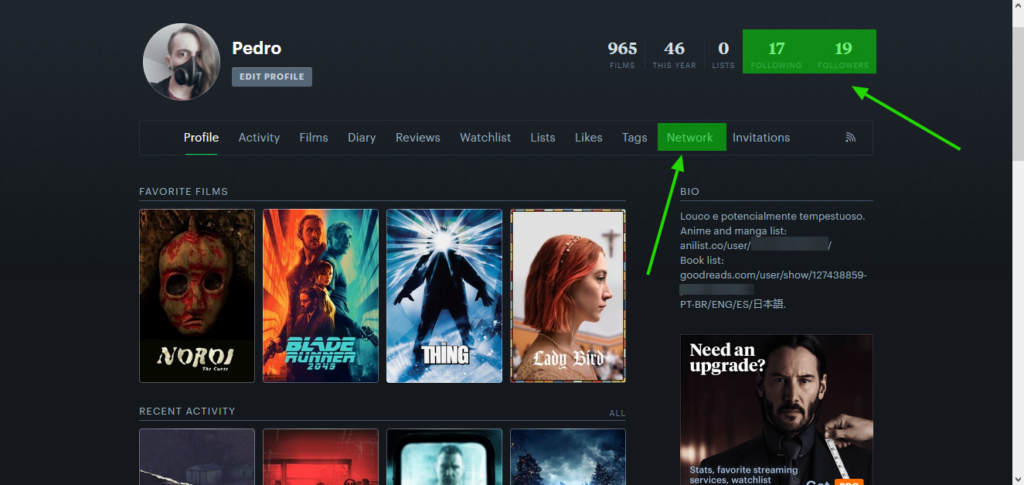Switch to the Activity tab
Image resolution: width=1024 pixels, height=485 pixels.
(259, 138)
